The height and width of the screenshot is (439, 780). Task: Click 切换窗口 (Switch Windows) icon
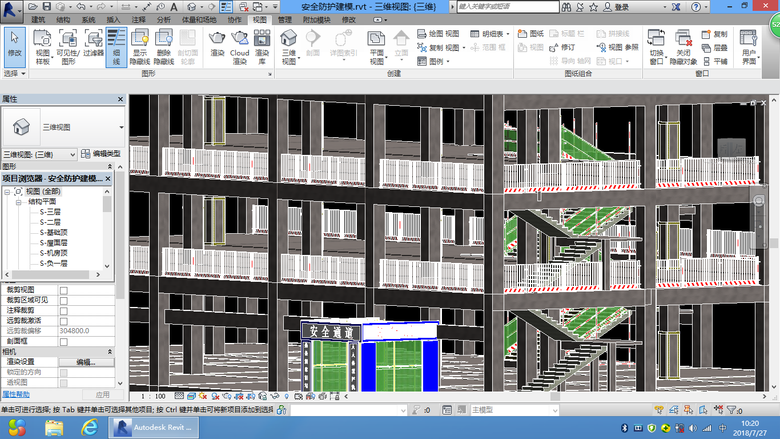pyautogui.click(x=656, y=42)
